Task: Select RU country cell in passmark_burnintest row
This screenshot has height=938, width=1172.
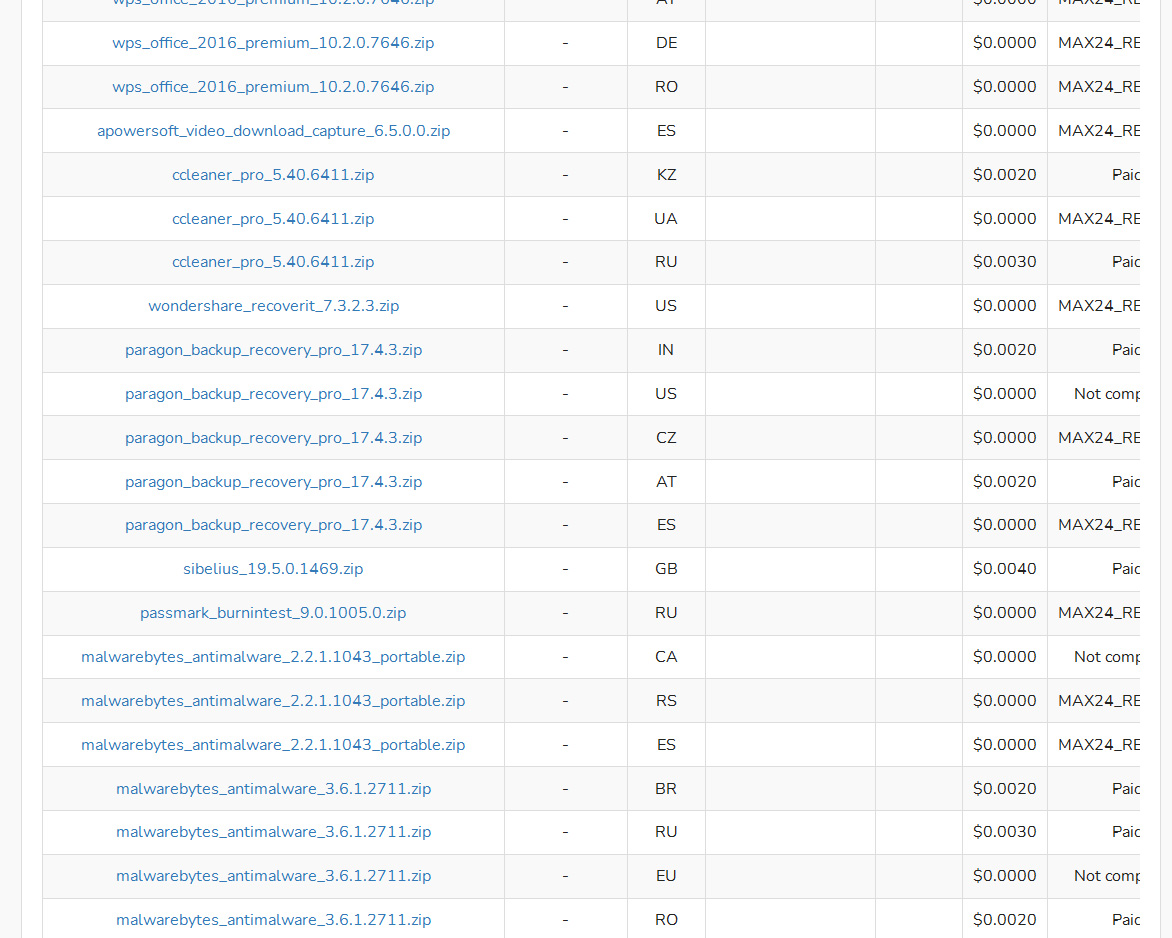Action: [x=666, y=614]
